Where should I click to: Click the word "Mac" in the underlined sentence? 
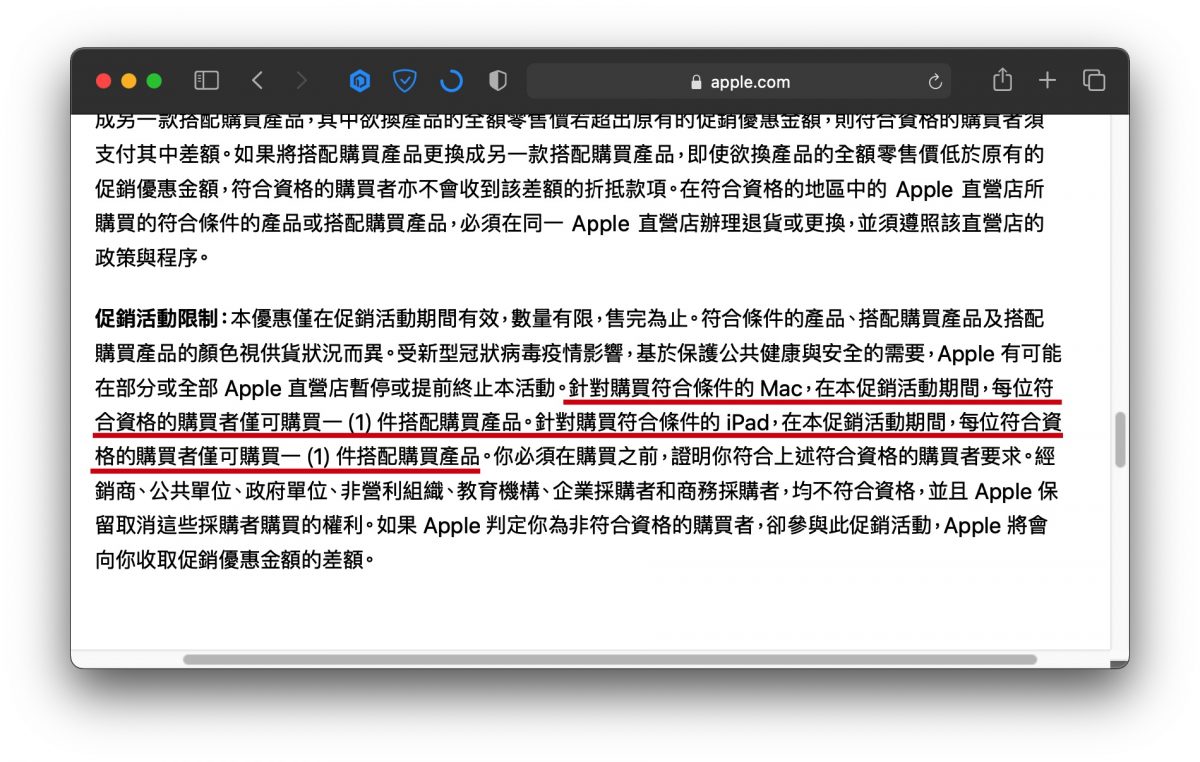pos(782,387)
